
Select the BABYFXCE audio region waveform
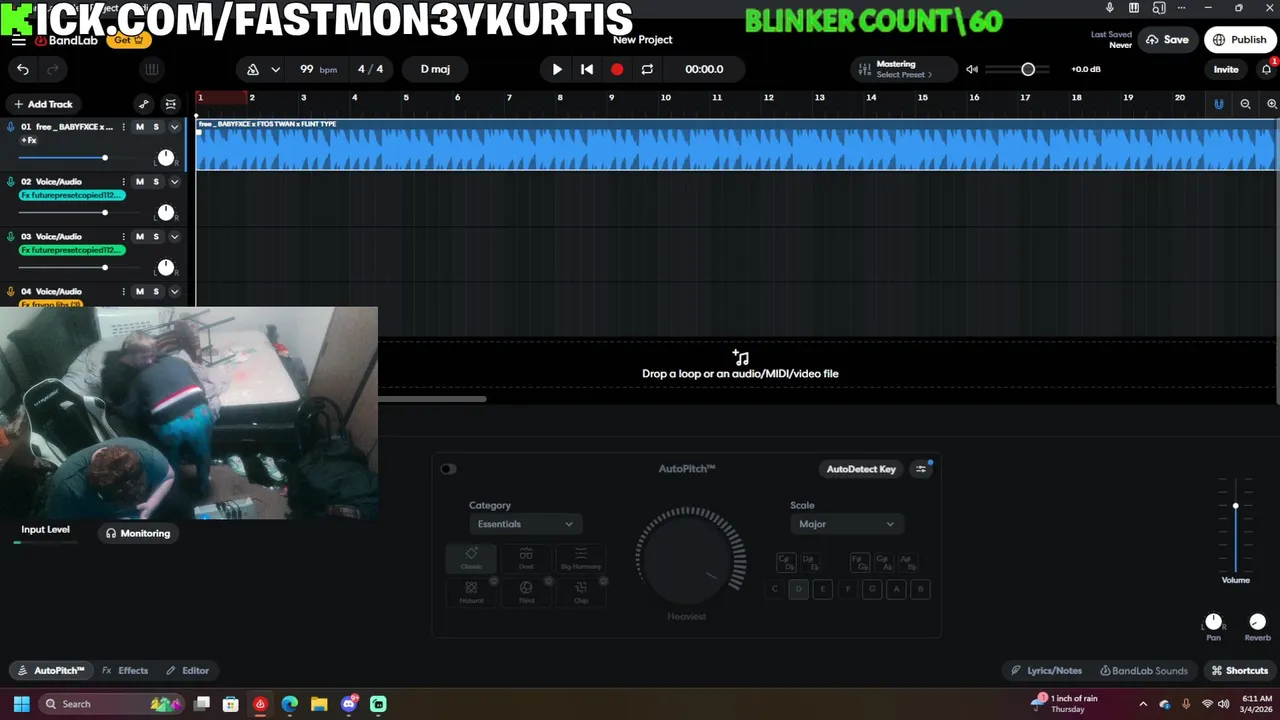pyautogui.click(x=736, y=145)
